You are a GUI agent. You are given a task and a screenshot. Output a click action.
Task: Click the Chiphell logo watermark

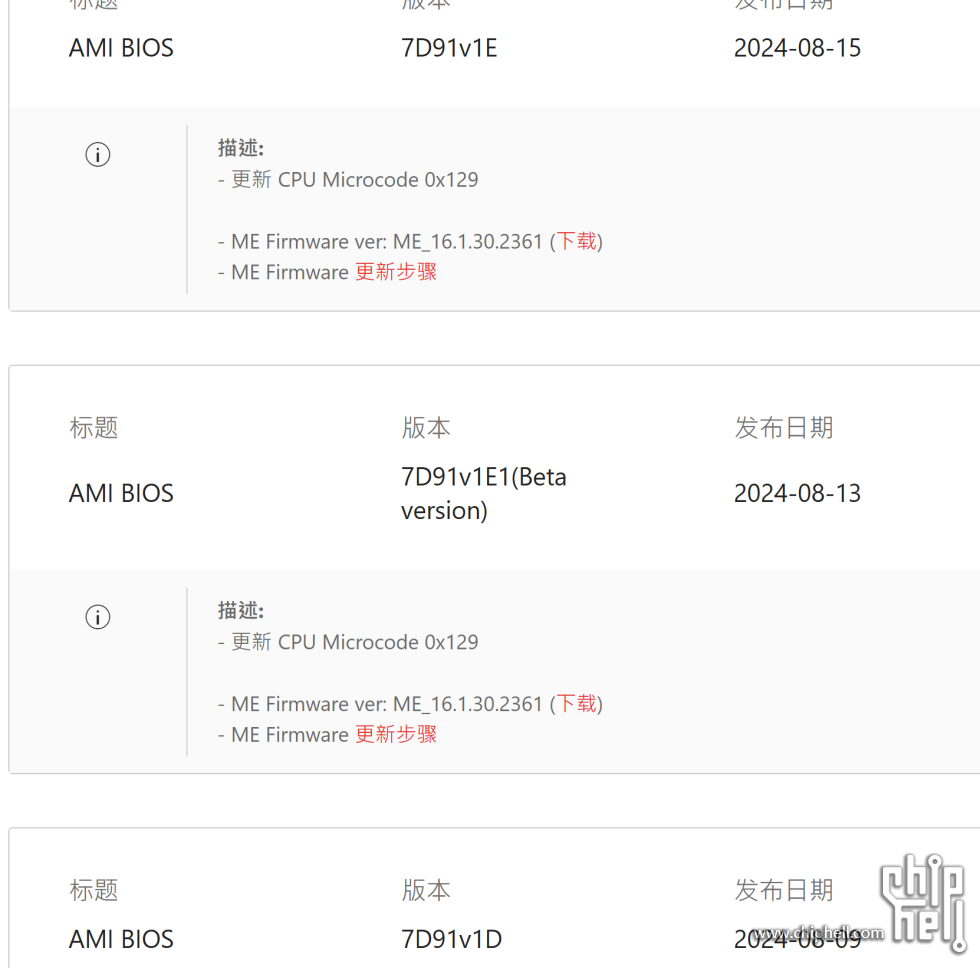tap(924, 903)
